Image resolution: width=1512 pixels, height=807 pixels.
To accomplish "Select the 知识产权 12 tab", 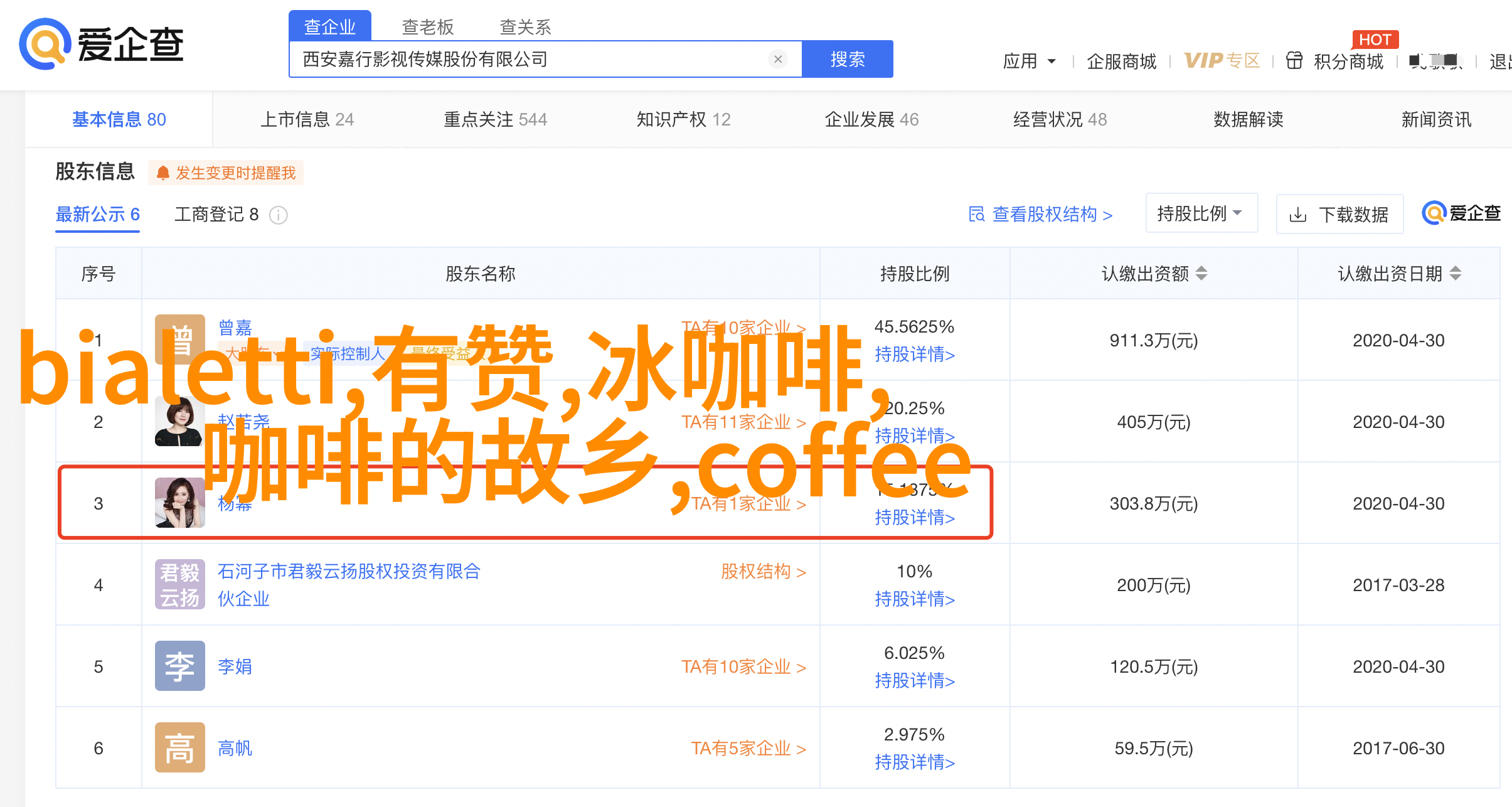I will (x=684, y=119).
